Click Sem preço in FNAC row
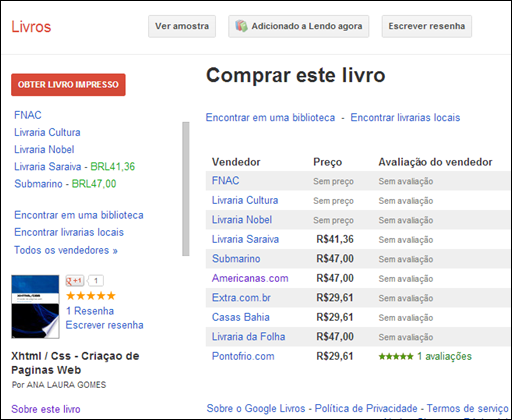The width and height of the screenshot is (512, 420). [333, 182]
